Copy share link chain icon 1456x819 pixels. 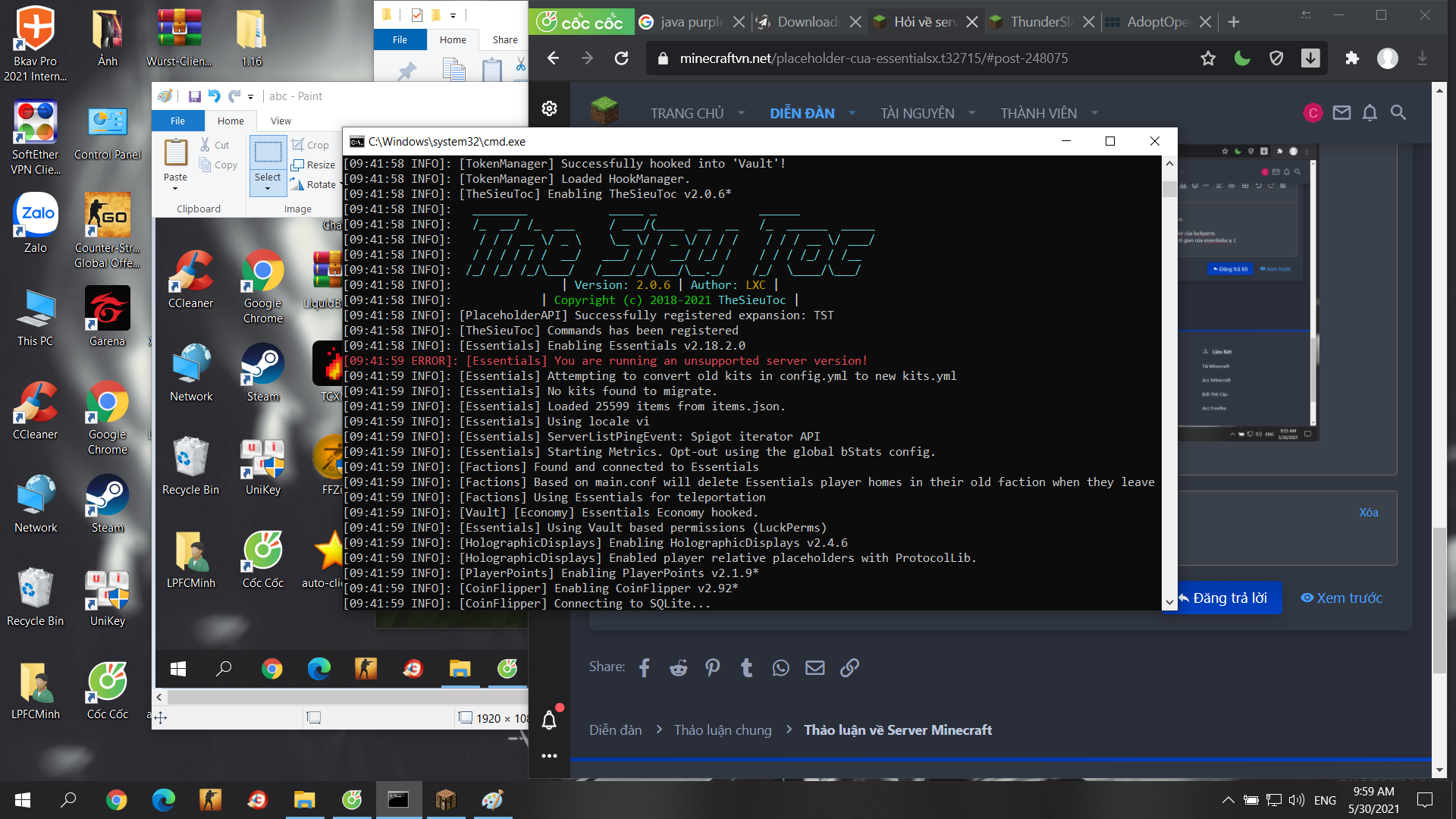[x=849, y=667]
